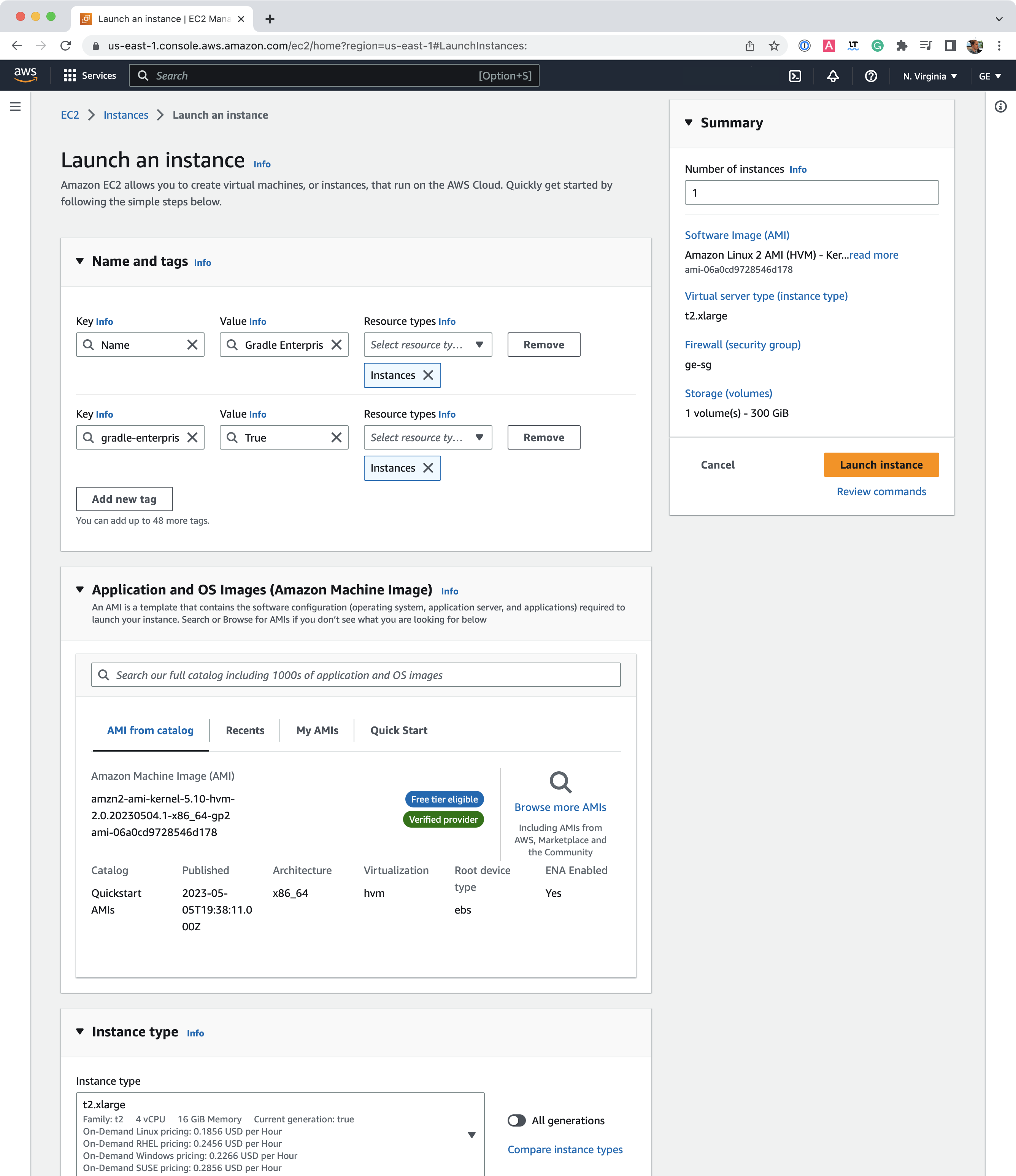Click the Launch instance button
Screen dimensions: 1016x1176
tap(881, 464)
